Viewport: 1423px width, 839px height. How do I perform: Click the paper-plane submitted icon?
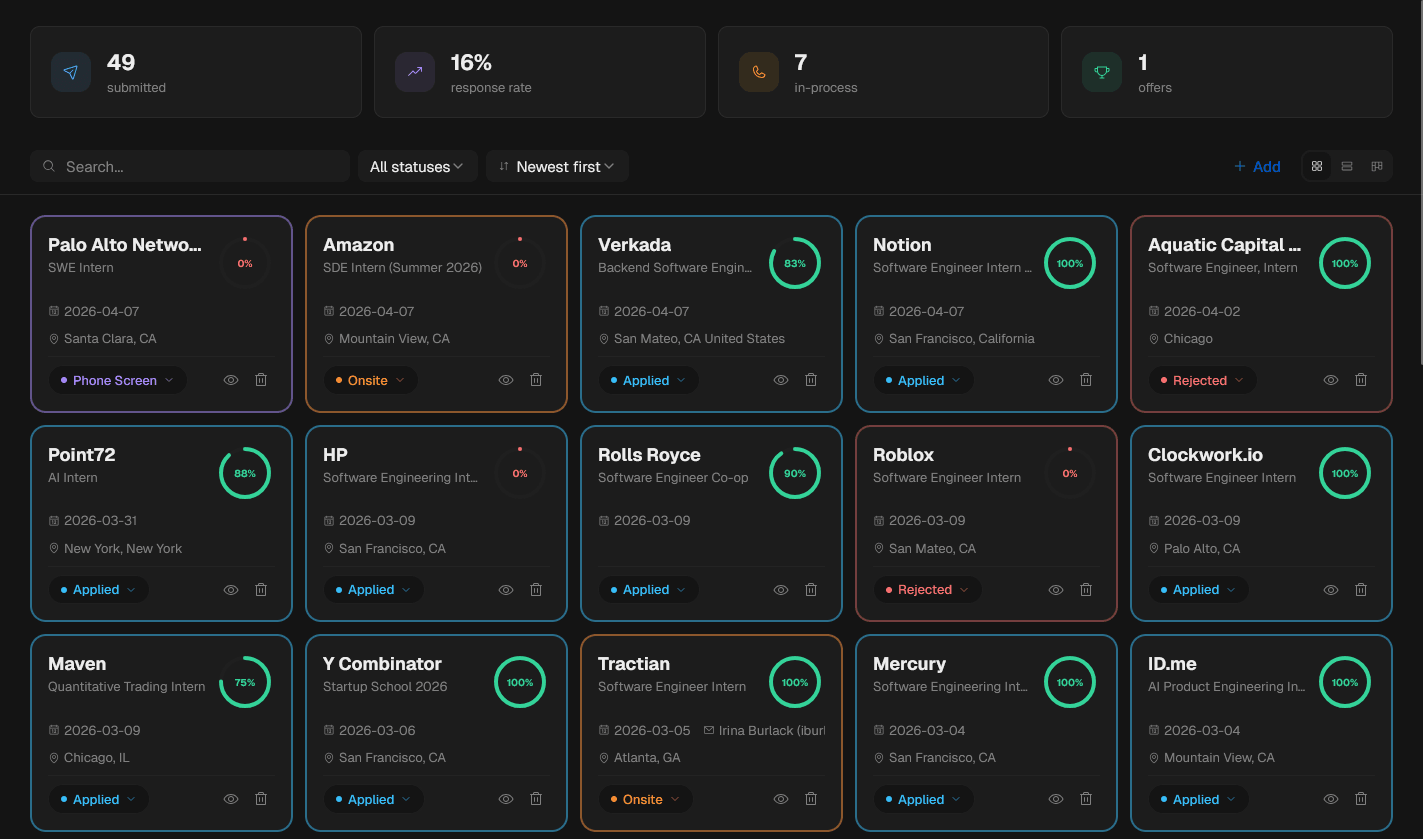[71, 72]
